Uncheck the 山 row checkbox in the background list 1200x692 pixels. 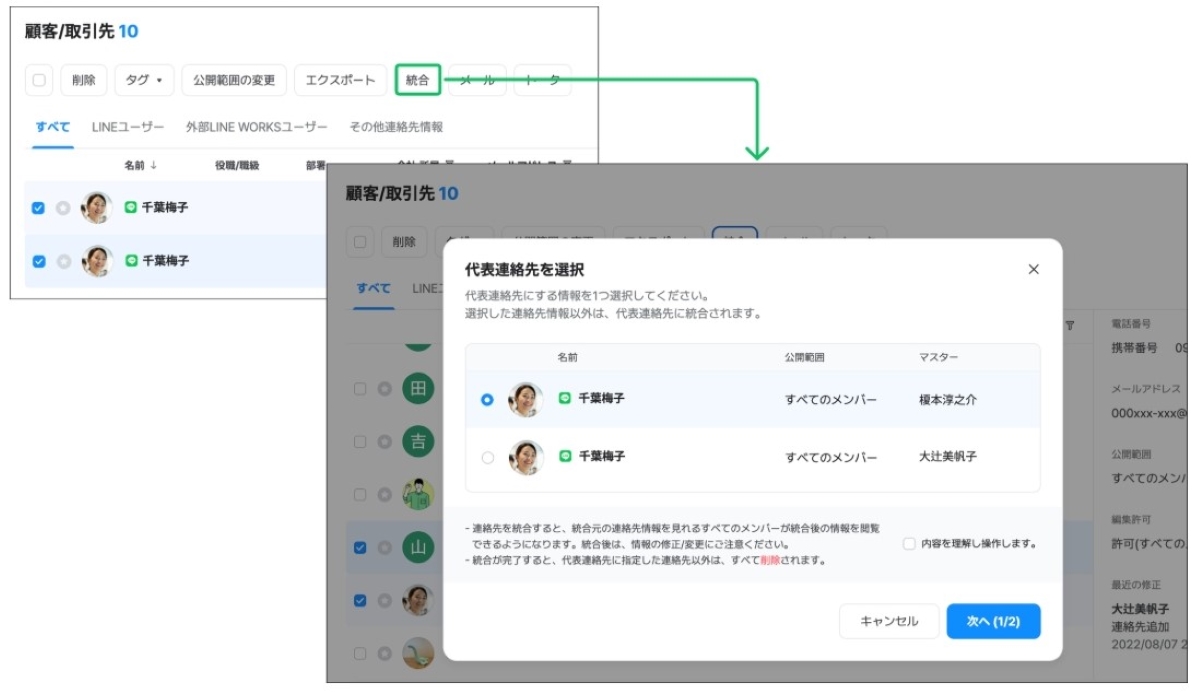(x=360, y=548)
